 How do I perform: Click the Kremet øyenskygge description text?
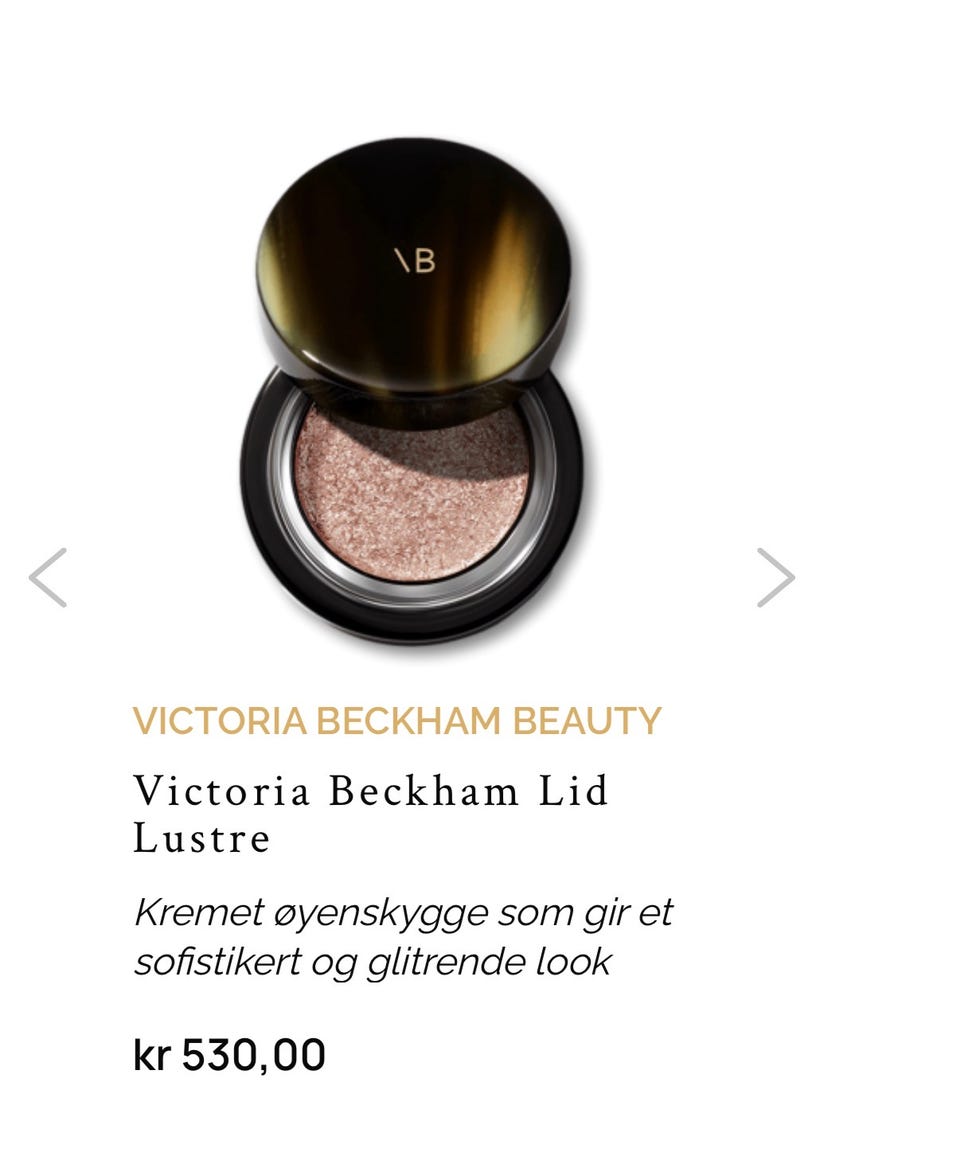pos(403,937)
